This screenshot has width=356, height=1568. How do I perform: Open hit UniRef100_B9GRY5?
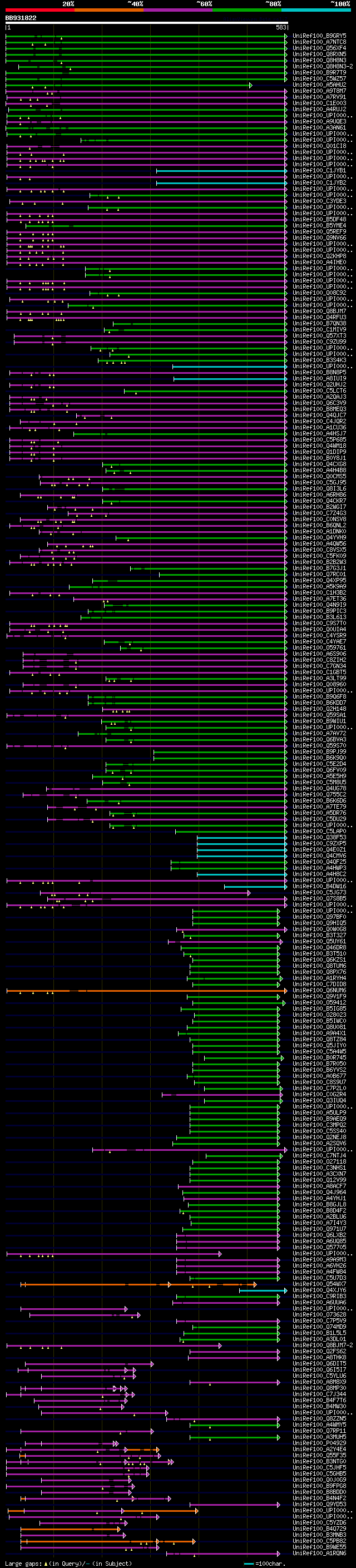tap(319, 36)
